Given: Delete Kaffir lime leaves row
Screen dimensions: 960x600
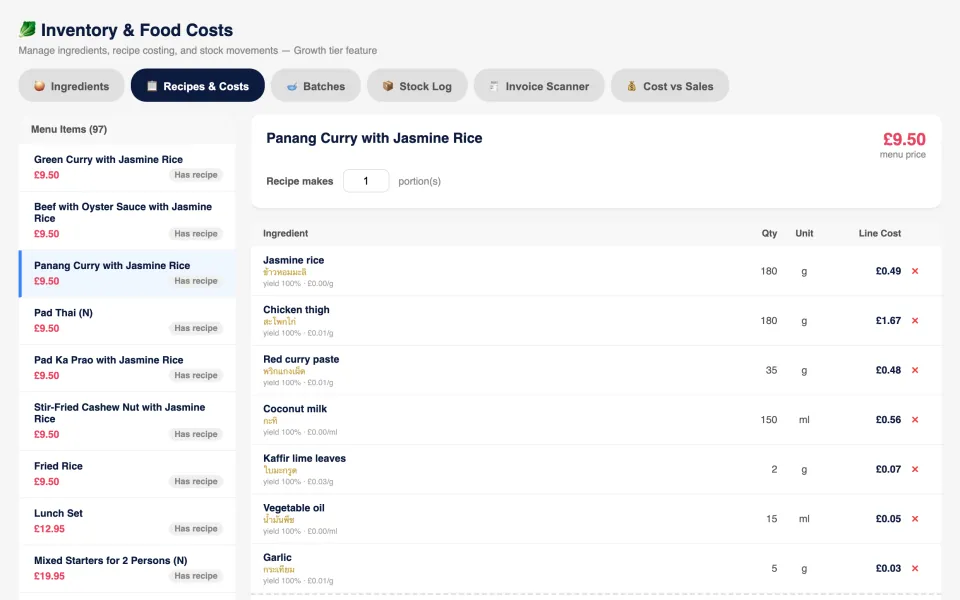Looking at the screenshot, I should pos(915,470).
